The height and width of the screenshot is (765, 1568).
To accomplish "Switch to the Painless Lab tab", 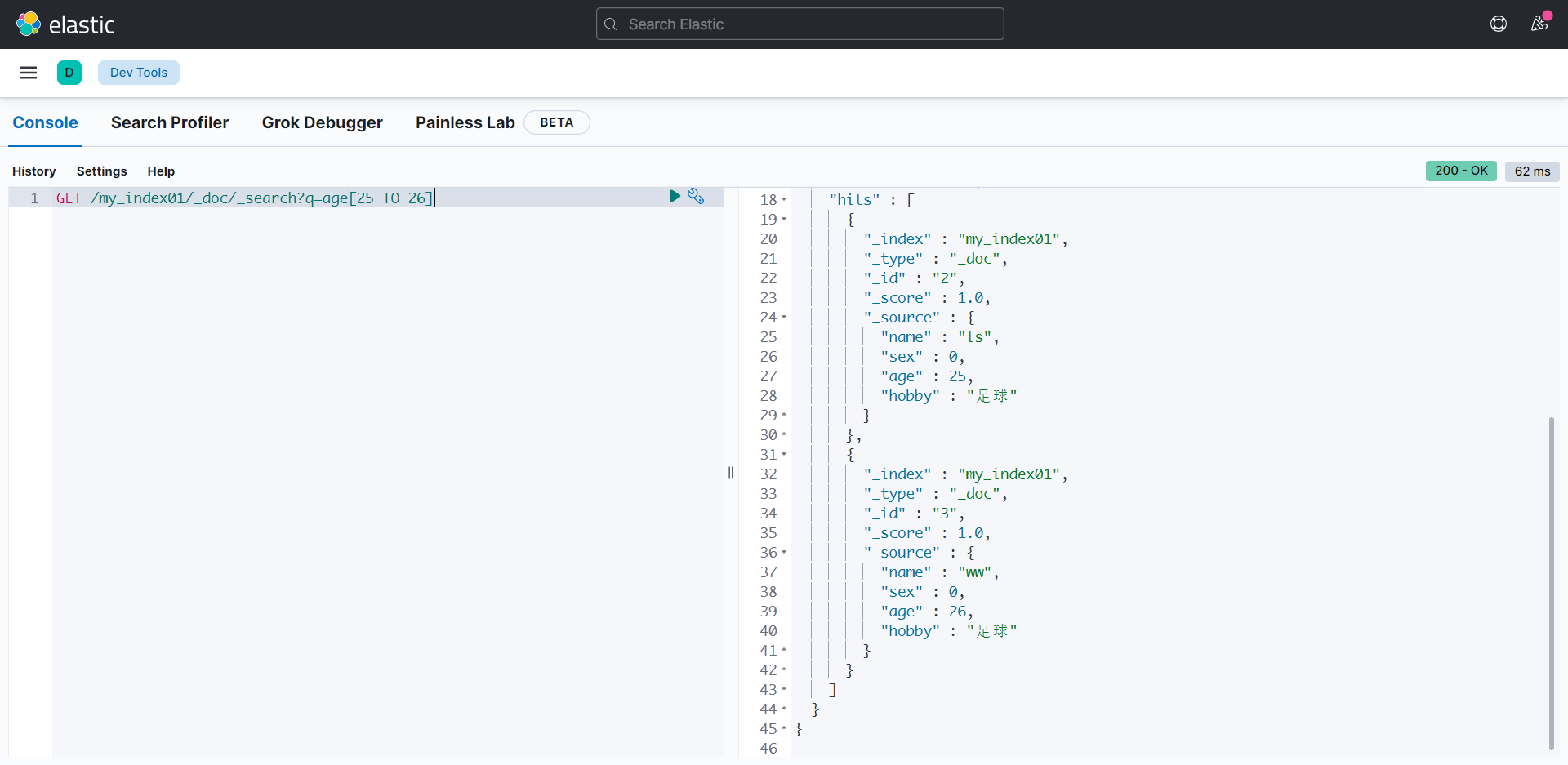I will tap(465, 122).
